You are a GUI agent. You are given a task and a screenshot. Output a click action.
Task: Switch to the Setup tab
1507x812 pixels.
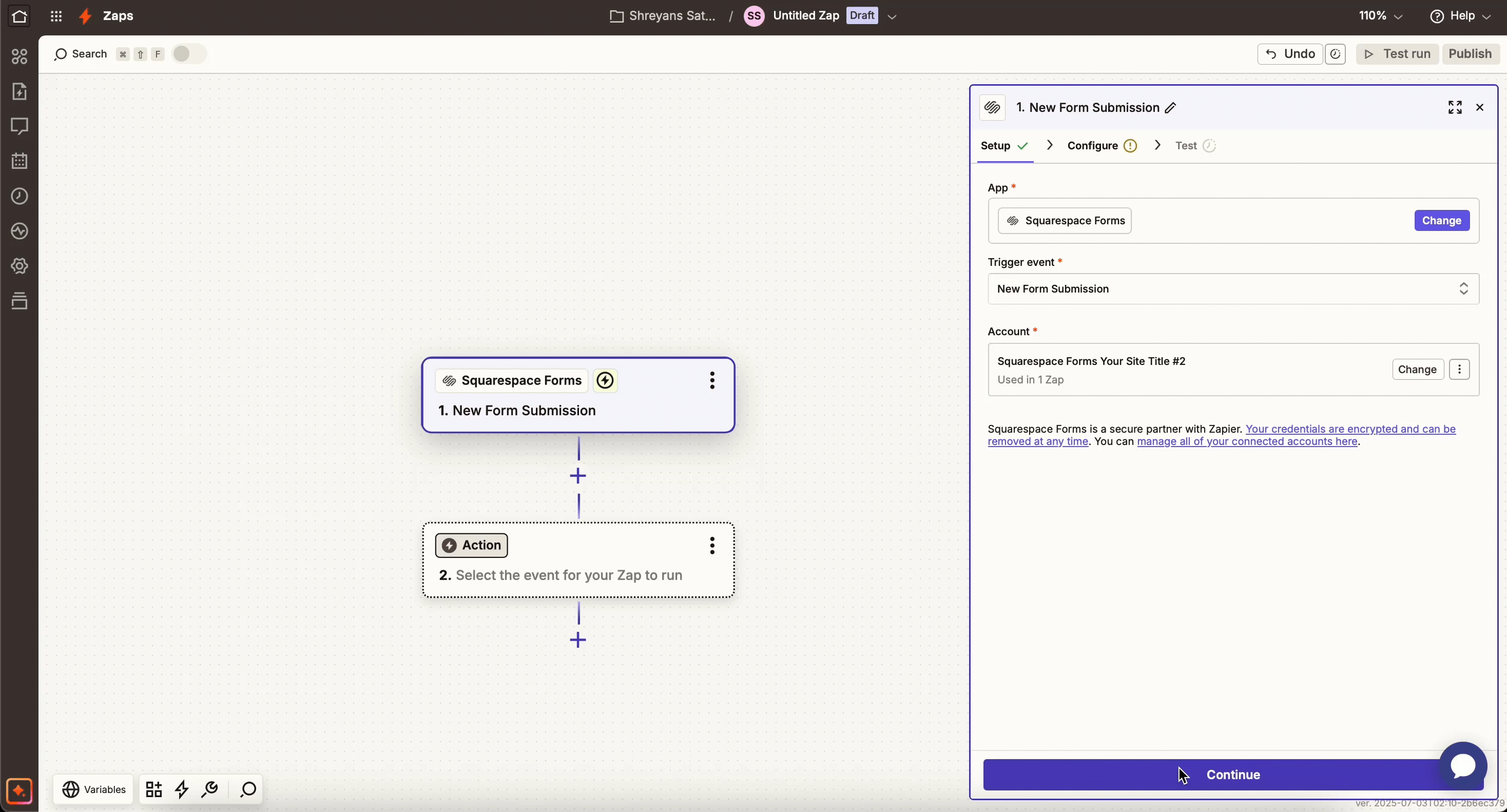point(1004,146)
